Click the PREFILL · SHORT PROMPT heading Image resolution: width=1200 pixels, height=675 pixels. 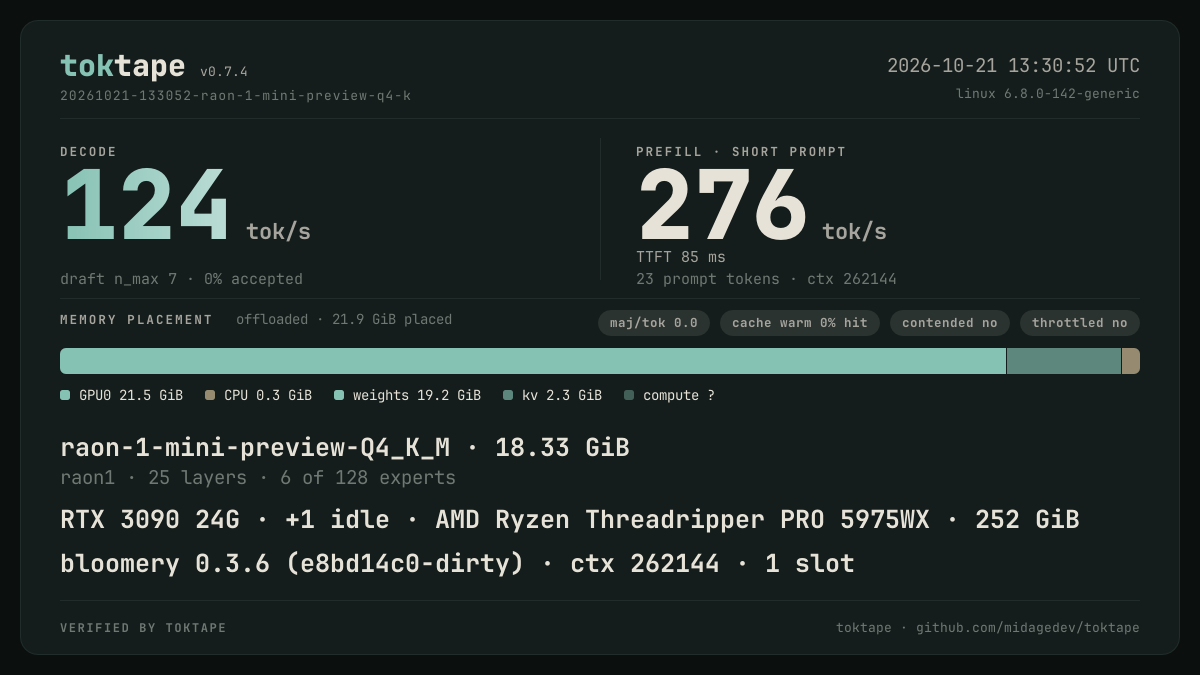pyautogui.click(x=741, y=152)
